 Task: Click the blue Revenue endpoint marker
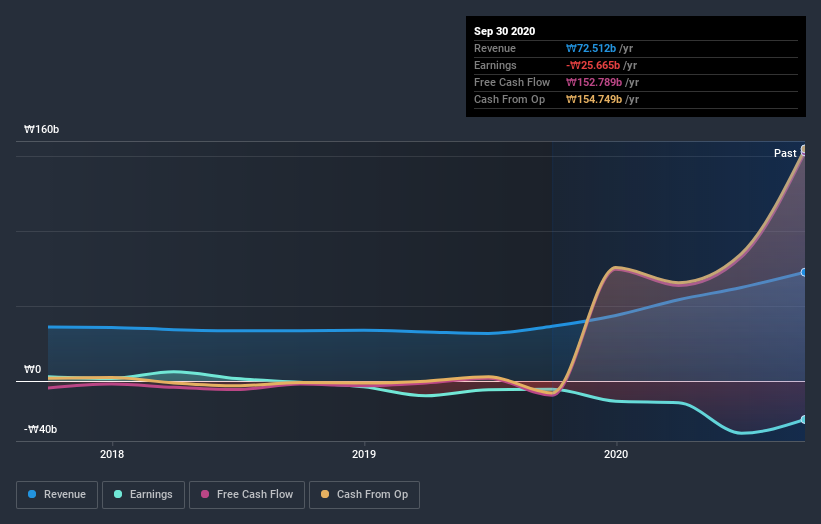804,272
